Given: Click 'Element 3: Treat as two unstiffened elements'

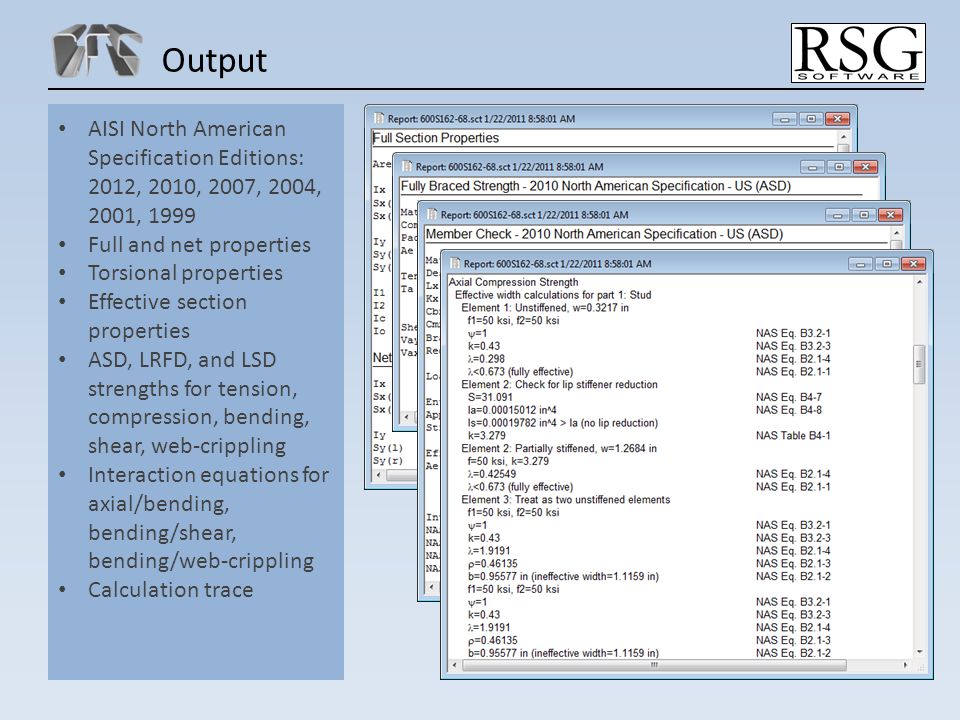Looking at the screenshot, I should (x=566, y=500).
